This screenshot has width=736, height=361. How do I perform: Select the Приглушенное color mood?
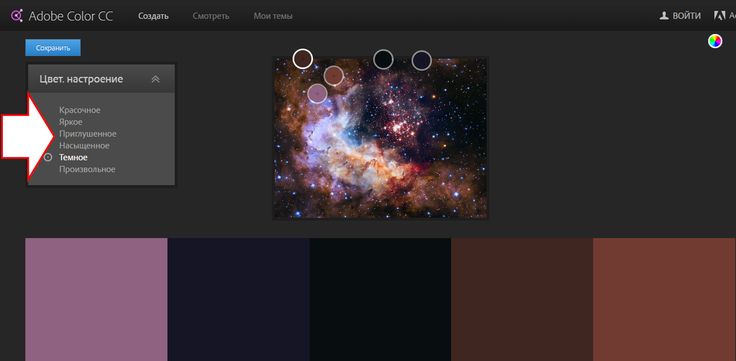click(x=88, y=134)
